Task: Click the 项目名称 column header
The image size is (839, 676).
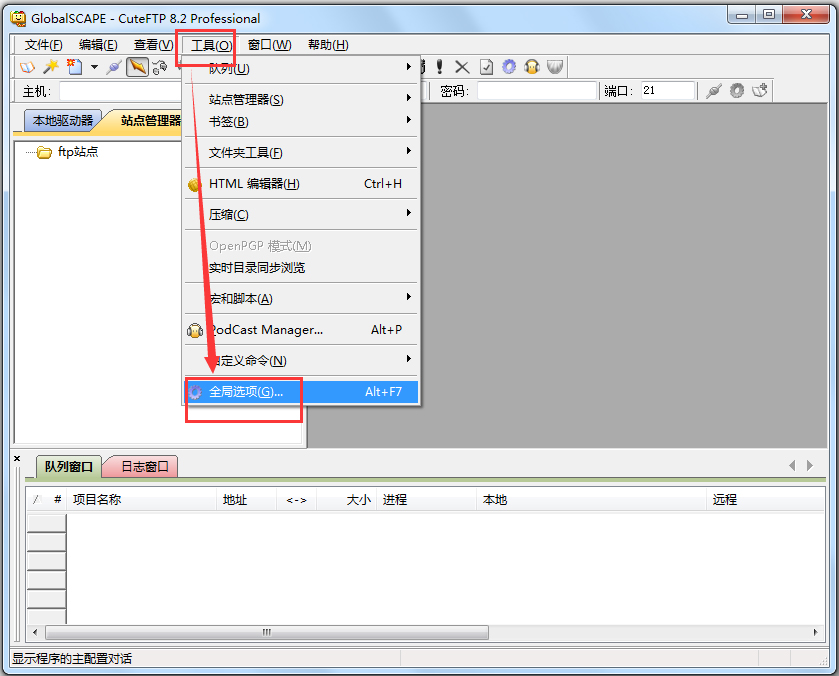Action: 142,500
